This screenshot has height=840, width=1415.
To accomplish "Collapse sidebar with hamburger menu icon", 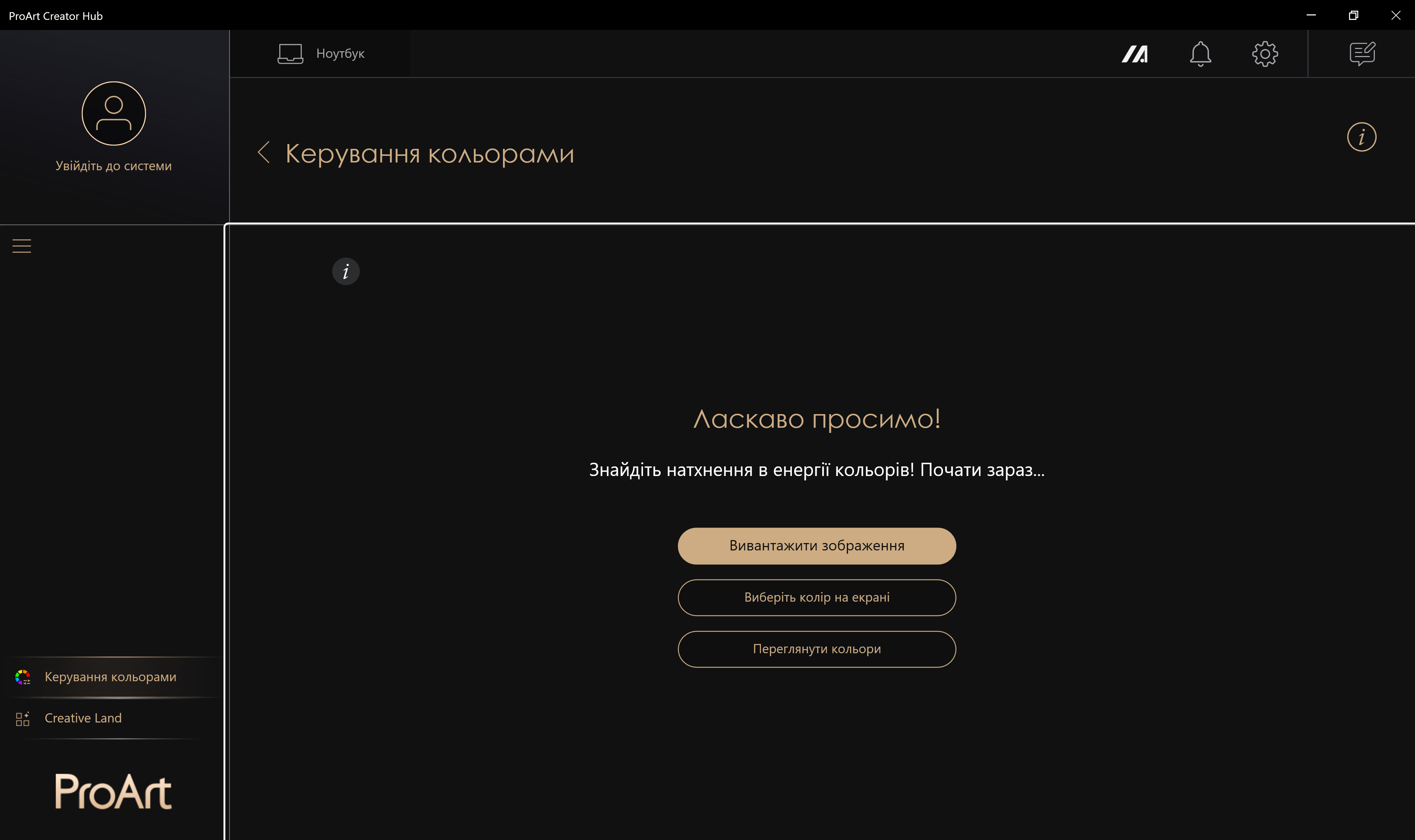I will (21, 246).
